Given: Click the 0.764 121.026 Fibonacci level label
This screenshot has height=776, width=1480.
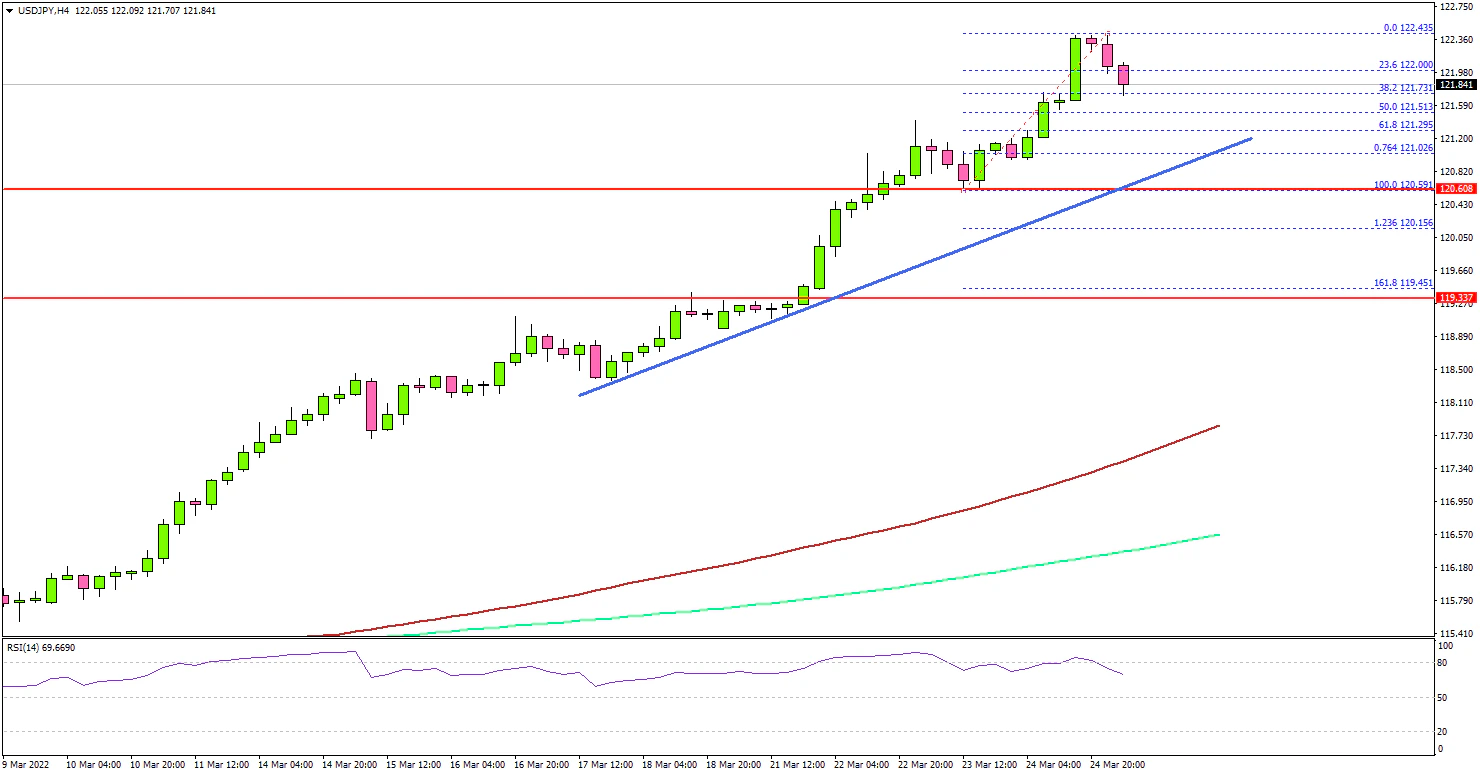Looking at the screenshot, I should (1403, 148).
